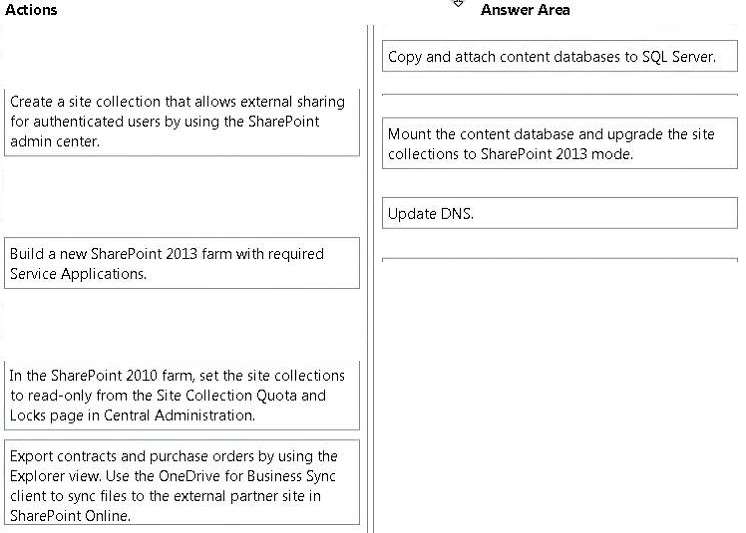Click 'OneDrive for Business Sync' text in action
The height and width of the screenshot is (533, 746).
coord(247,476)
